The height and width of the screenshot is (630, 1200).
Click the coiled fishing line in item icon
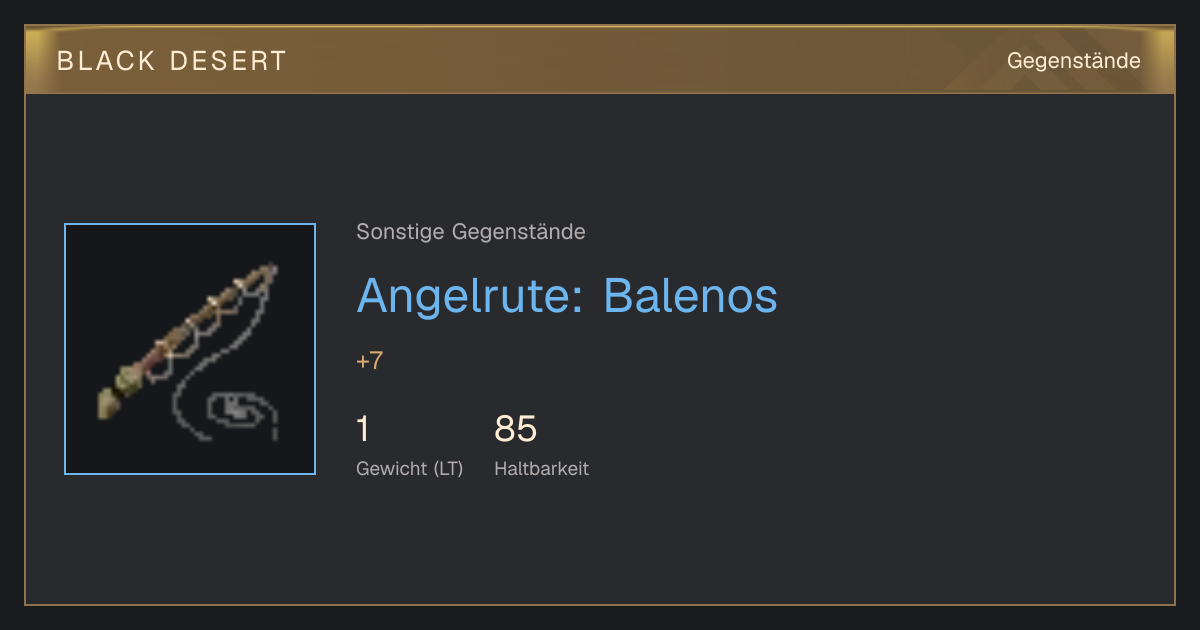click(x=238, y=412)
